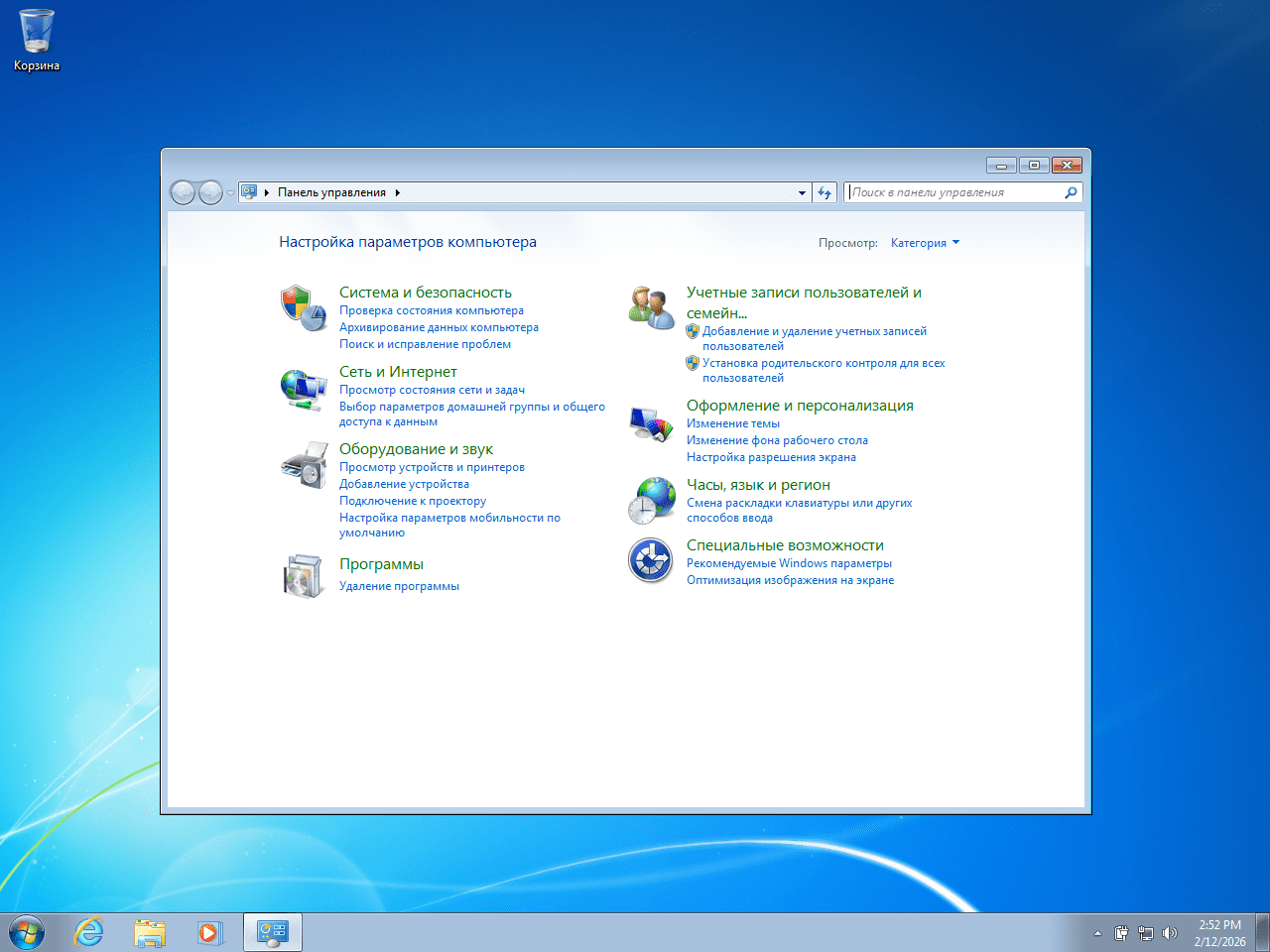
Task: Open the Ease of Access icon
Action: (x=651, y=561)
